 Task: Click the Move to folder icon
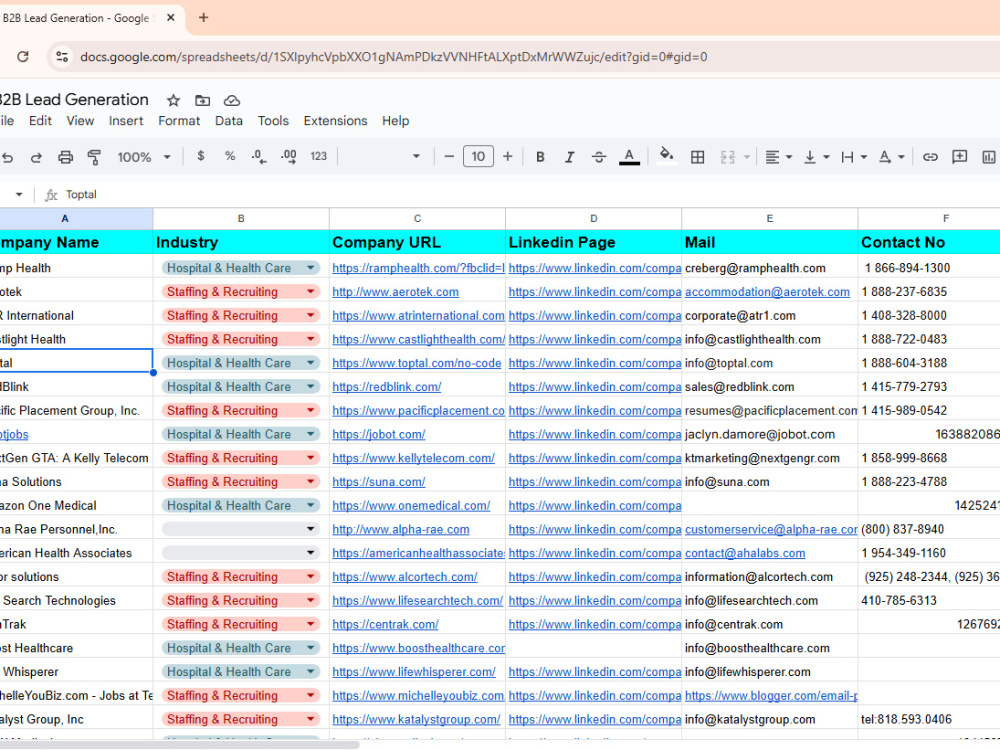coord(202,100)
